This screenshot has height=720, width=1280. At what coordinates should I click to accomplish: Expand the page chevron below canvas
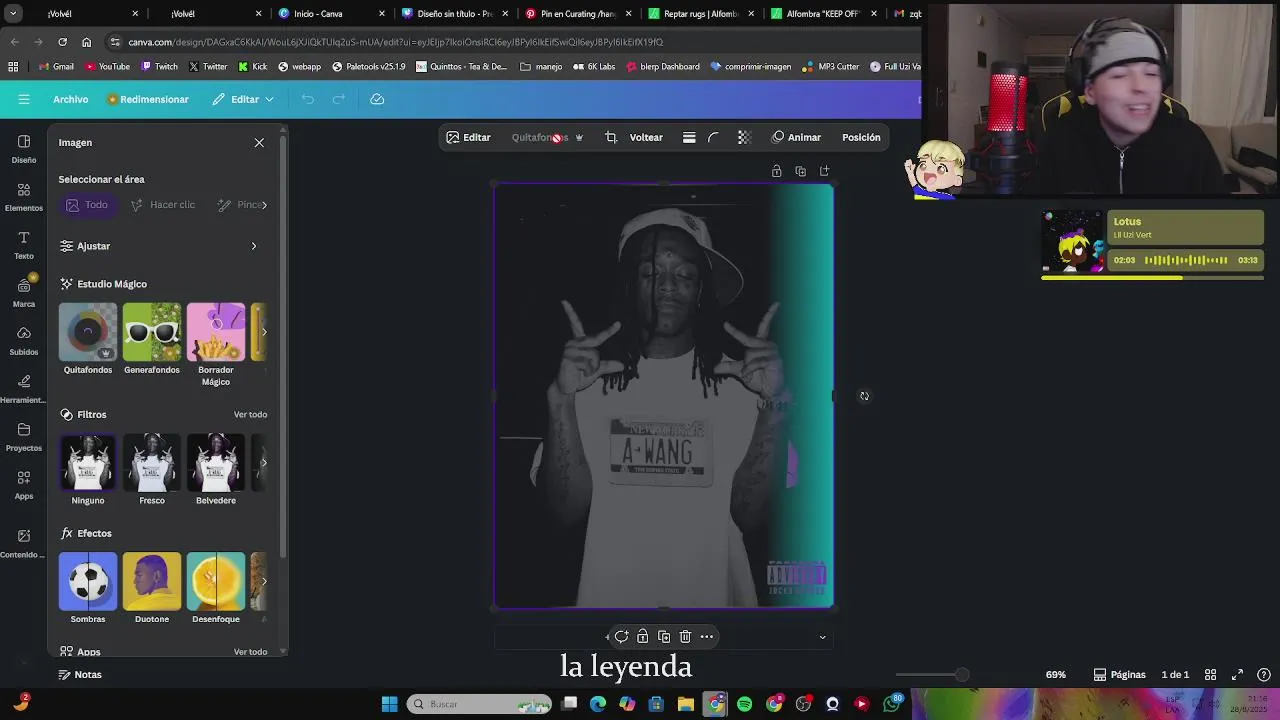[823, 637]
